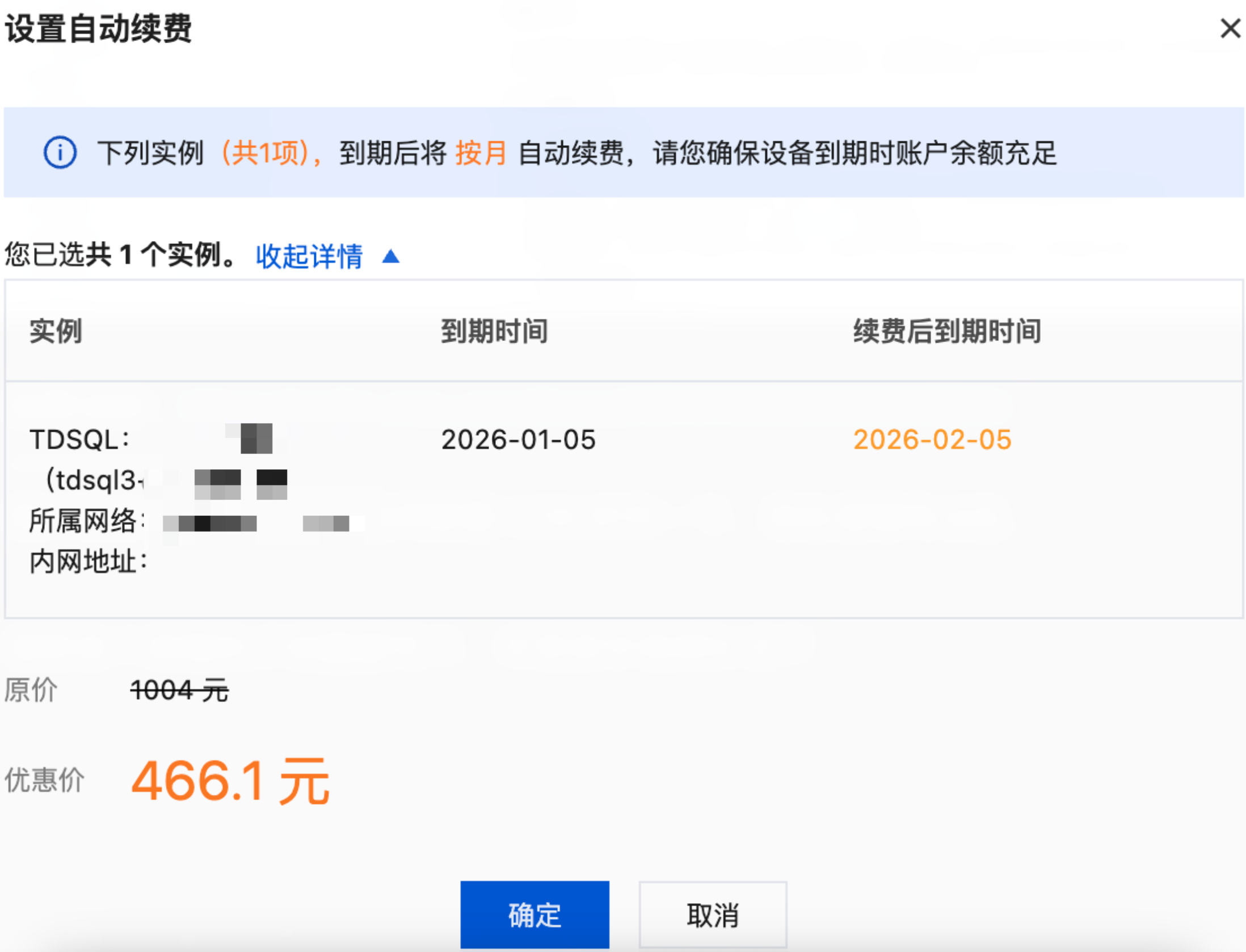The height and width of the screenshot is (952, 1246).
Task: Confirm auto-renewal with 确定 button
Action: tap(534, 914)
